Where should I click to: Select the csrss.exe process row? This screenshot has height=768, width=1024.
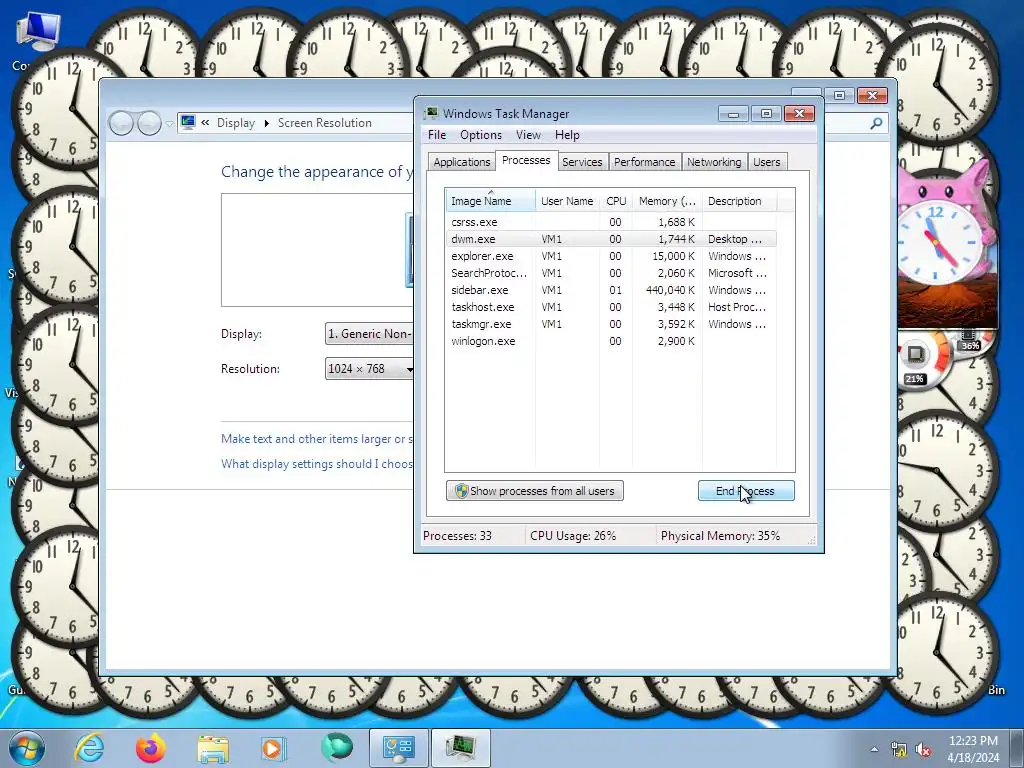[x=611, y=222]
